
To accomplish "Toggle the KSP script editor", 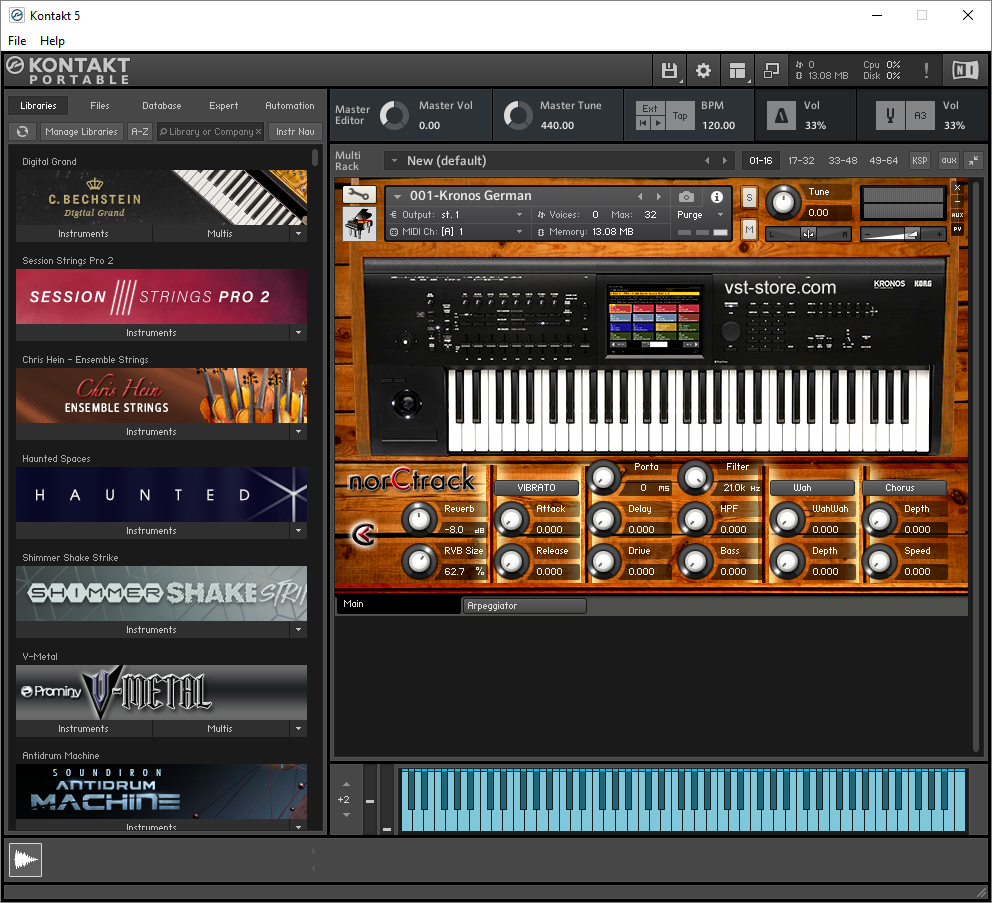I will tap(919, 161).
